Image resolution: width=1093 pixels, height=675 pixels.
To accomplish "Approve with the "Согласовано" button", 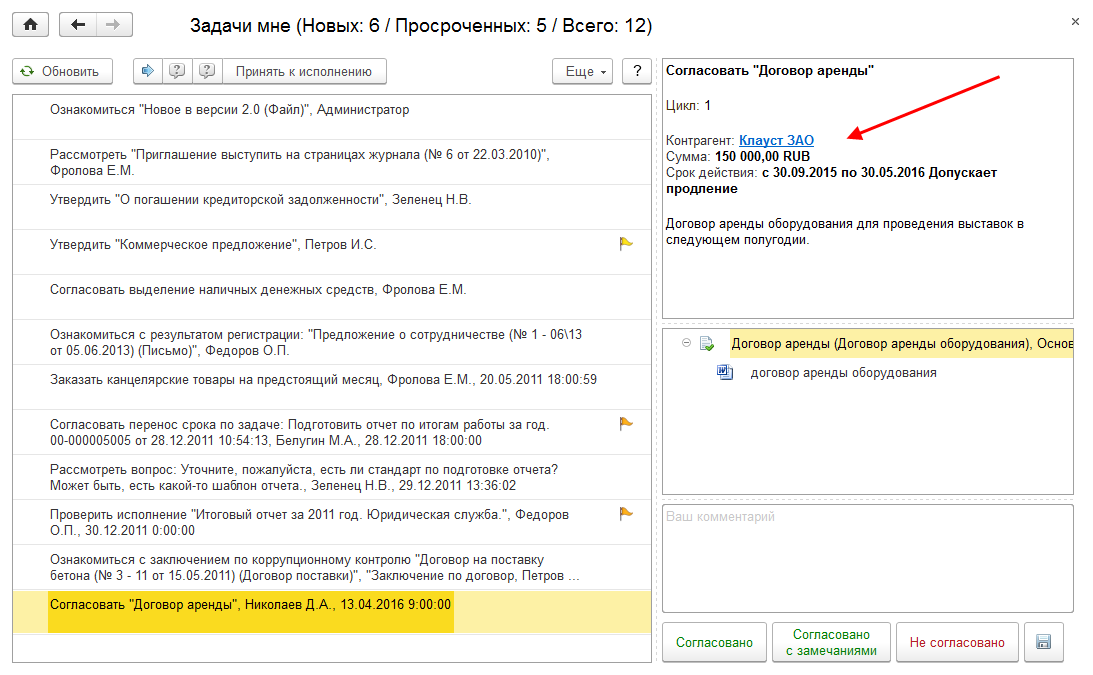I will click(x=714, y=643).
